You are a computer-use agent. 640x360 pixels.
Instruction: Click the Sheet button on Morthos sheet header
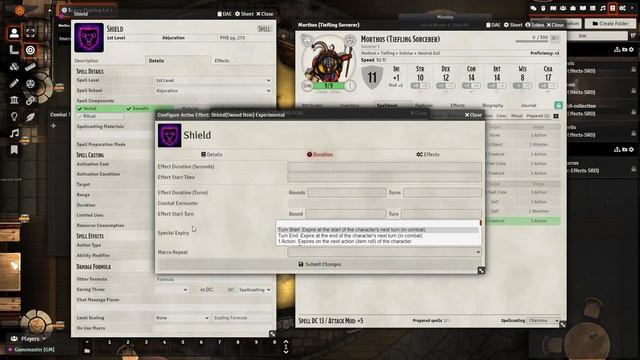tap(513, 25)
